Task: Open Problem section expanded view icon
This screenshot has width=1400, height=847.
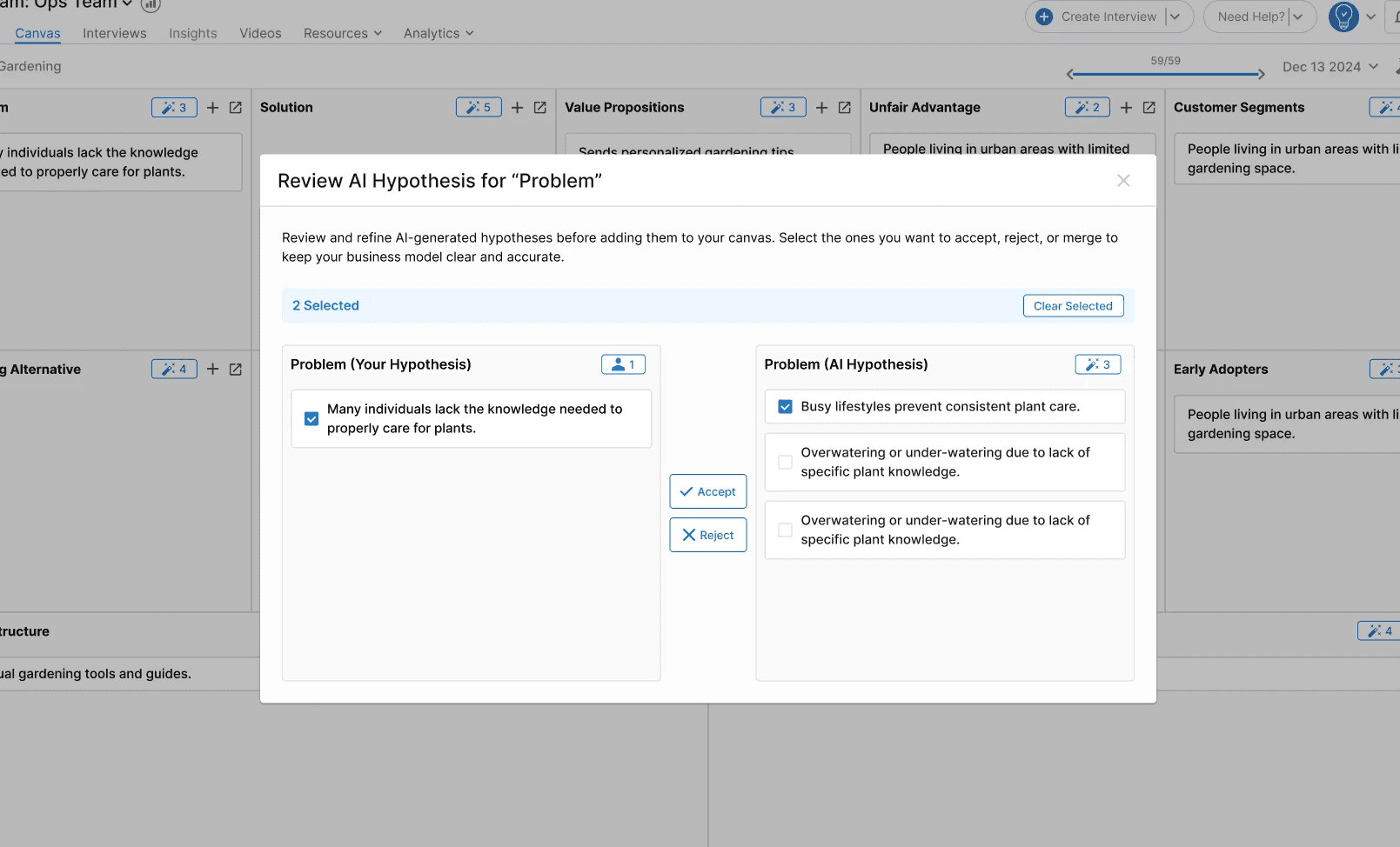Action: pos(235,107)
